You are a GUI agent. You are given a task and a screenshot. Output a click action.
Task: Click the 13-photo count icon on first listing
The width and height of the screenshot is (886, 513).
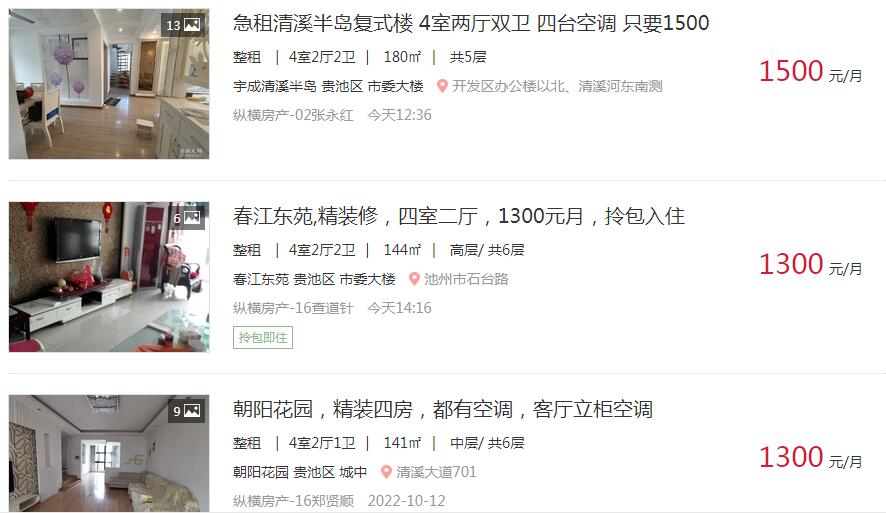tap(183, 25)
